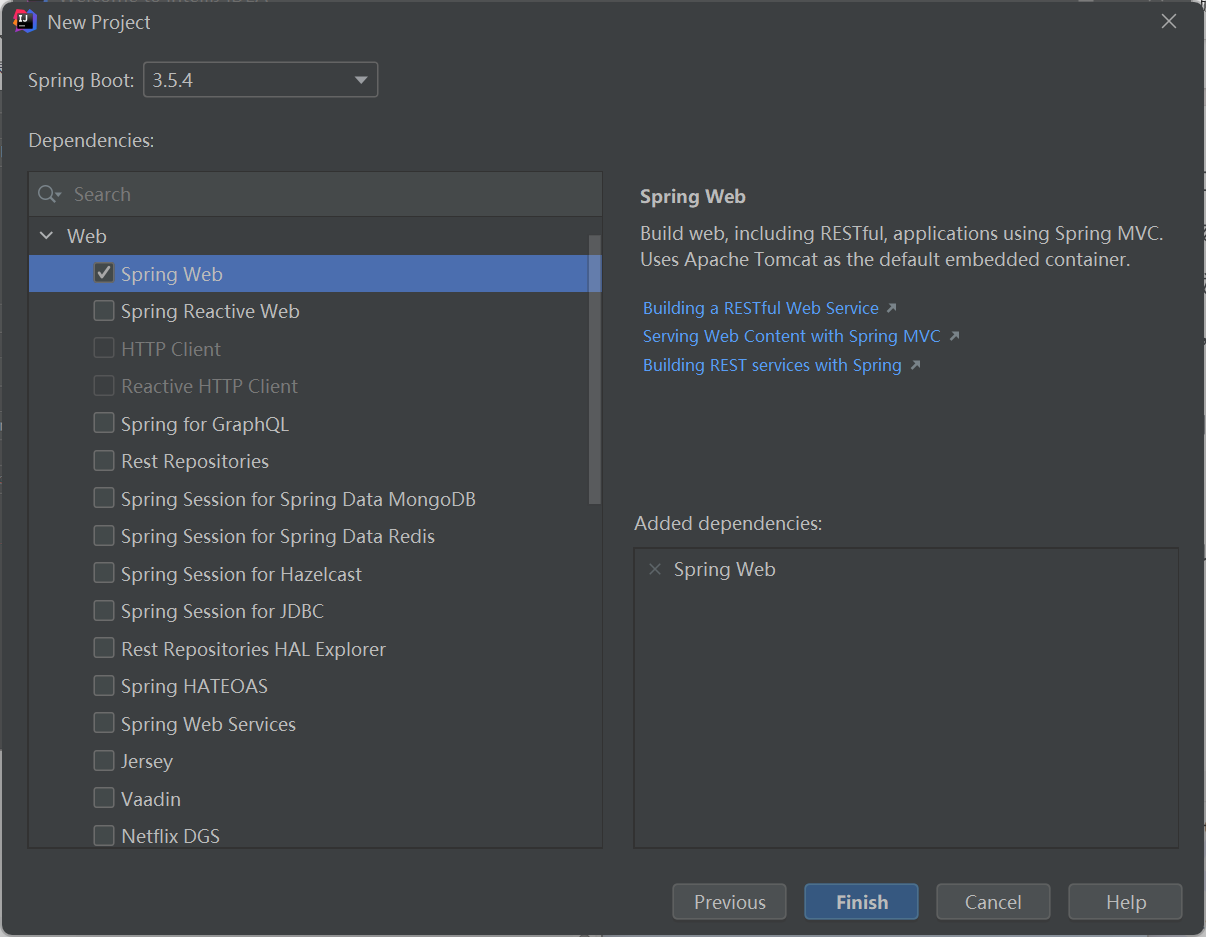Select Spring Web in Added dependencies
The height and width of the screenshot is (937, 1206).
point(725,569)
